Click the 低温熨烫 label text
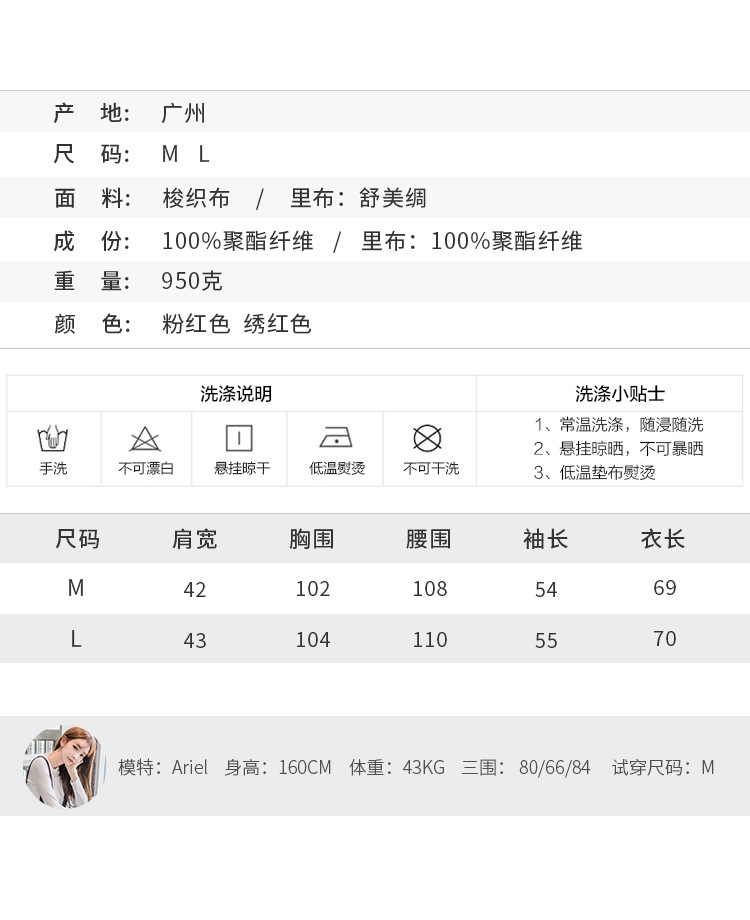The height and width of the screenshot is (920, 750). (337, 468)
